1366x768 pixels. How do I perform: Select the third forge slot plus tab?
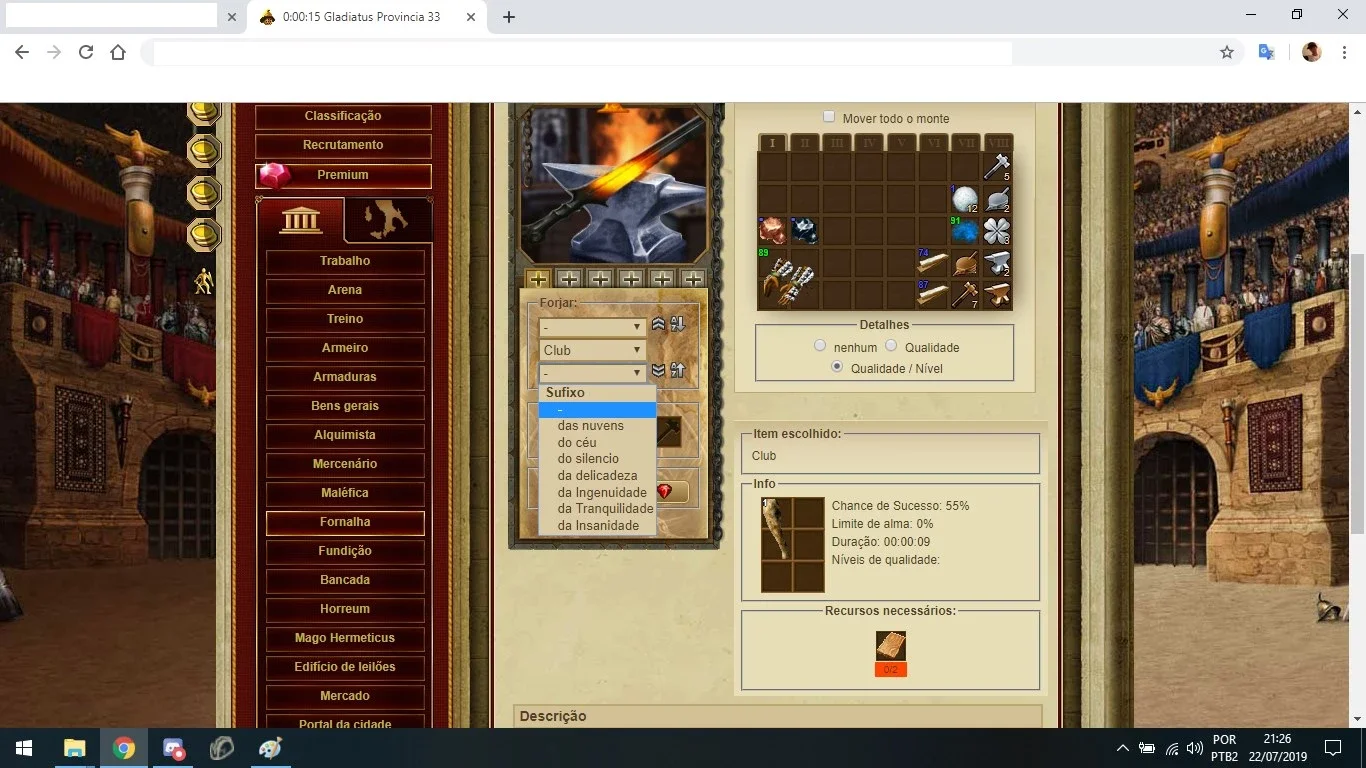600,279
